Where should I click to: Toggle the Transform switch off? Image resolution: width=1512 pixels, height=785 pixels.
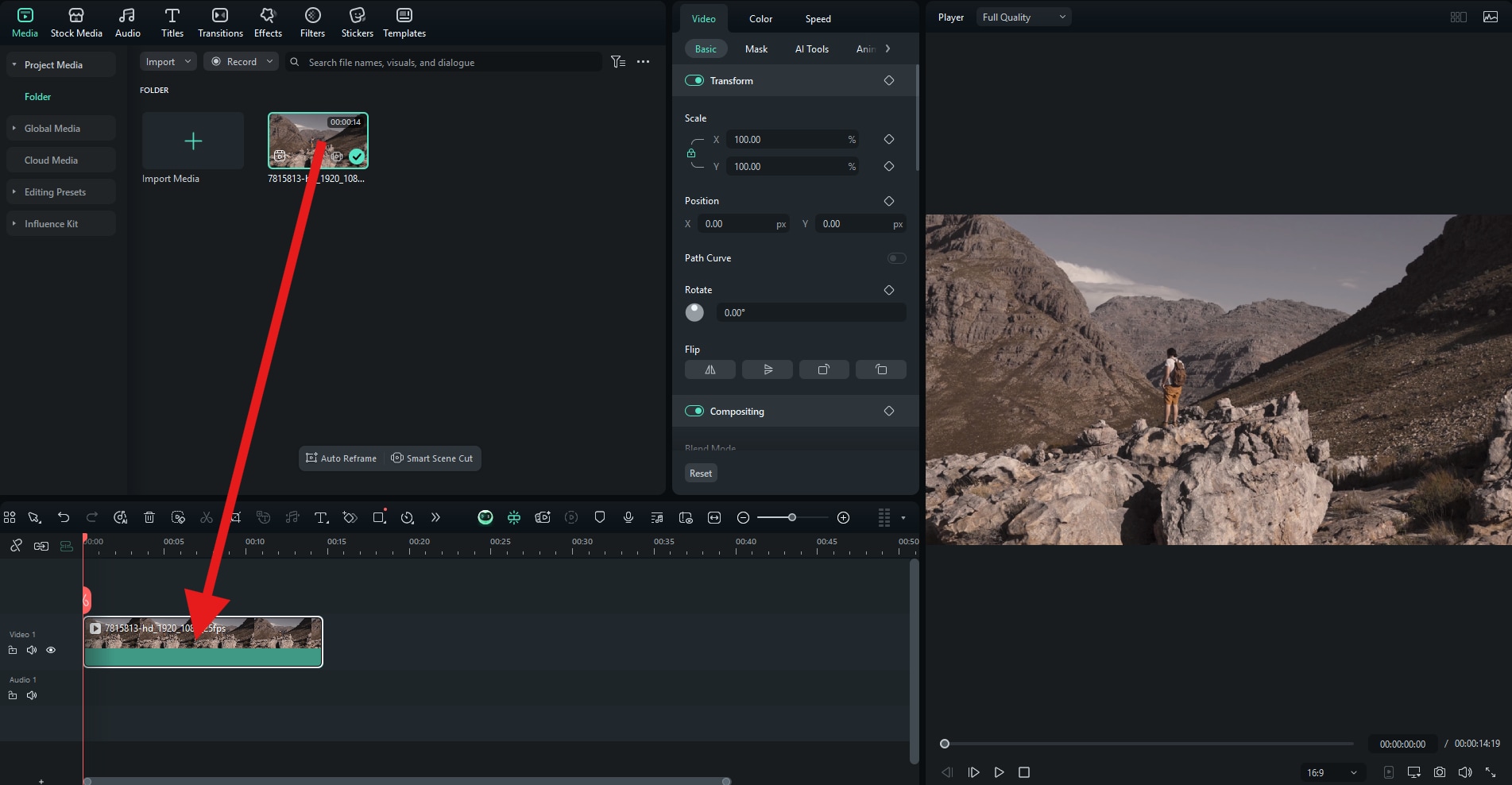[694, 80]
